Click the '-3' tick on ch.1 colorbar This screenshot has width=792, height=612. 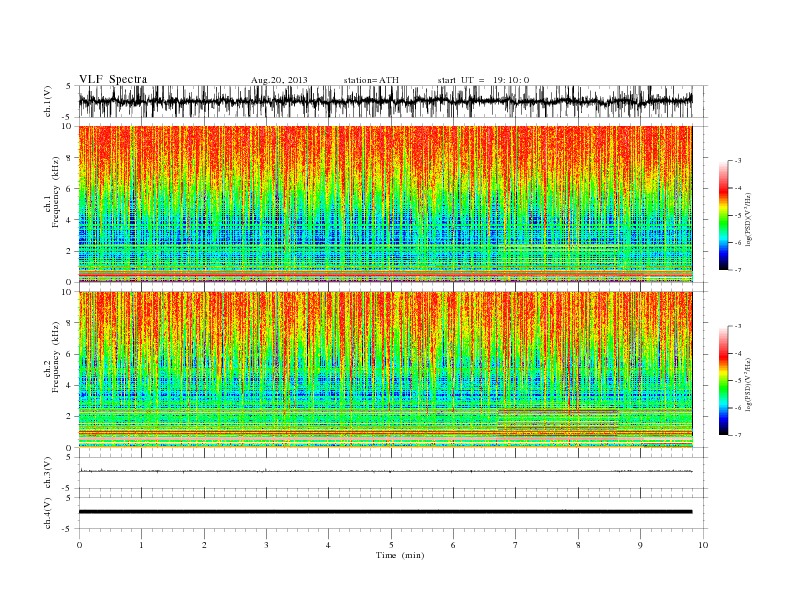pos(737,161)
